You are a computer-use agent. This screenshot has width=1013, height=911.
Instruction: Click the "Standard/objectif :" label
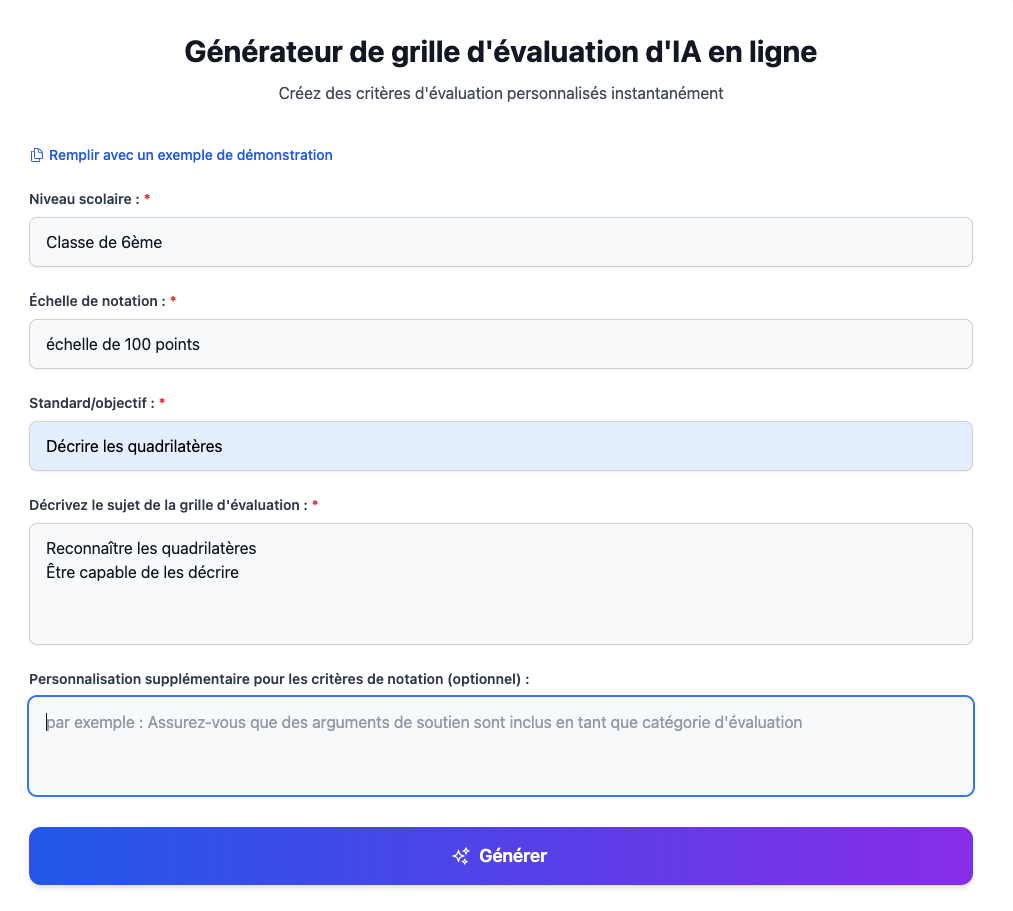tap(92, 403)
